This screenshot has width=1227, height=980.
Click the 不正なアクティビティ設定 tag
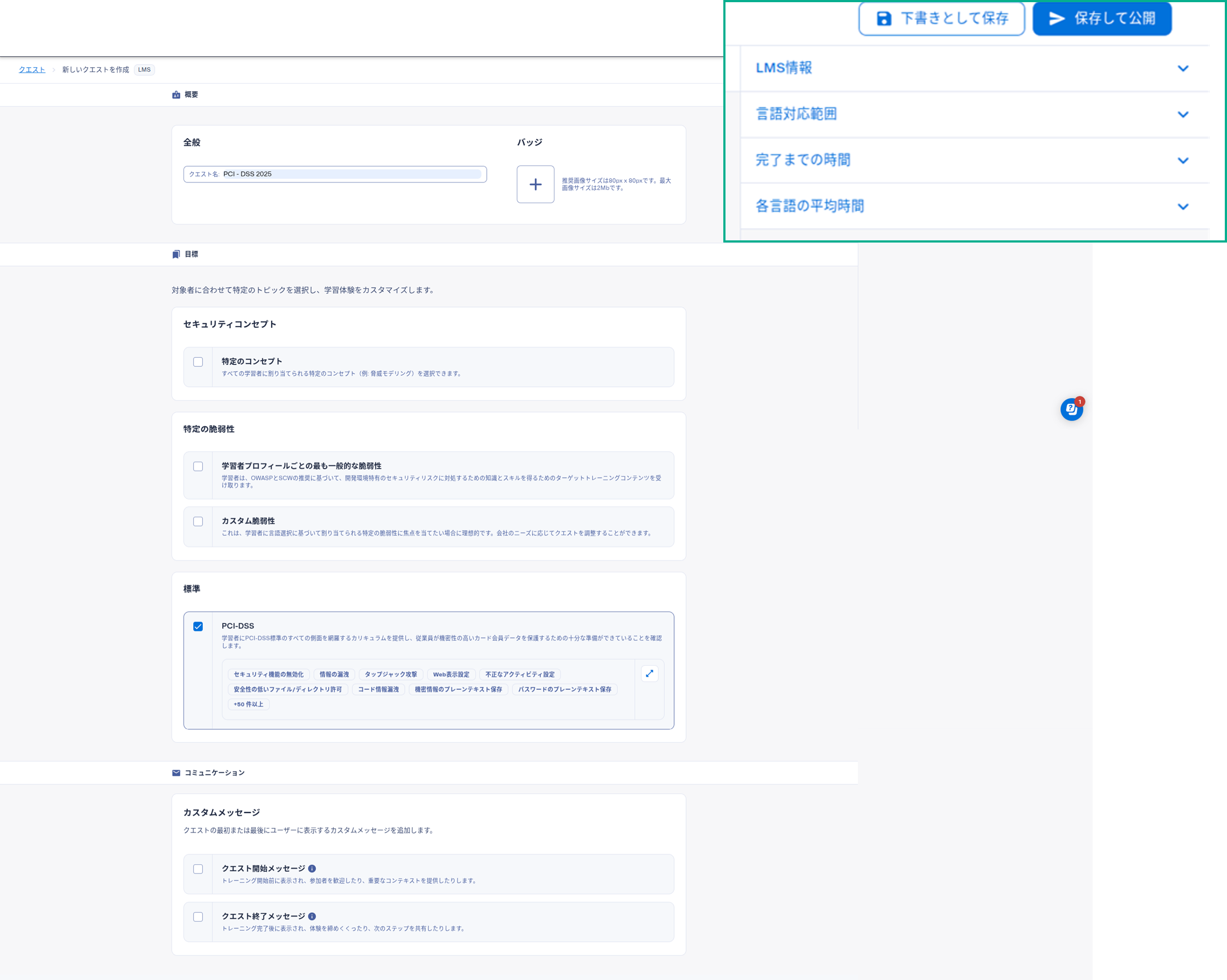pyautogui.click(x=520, y=675)
